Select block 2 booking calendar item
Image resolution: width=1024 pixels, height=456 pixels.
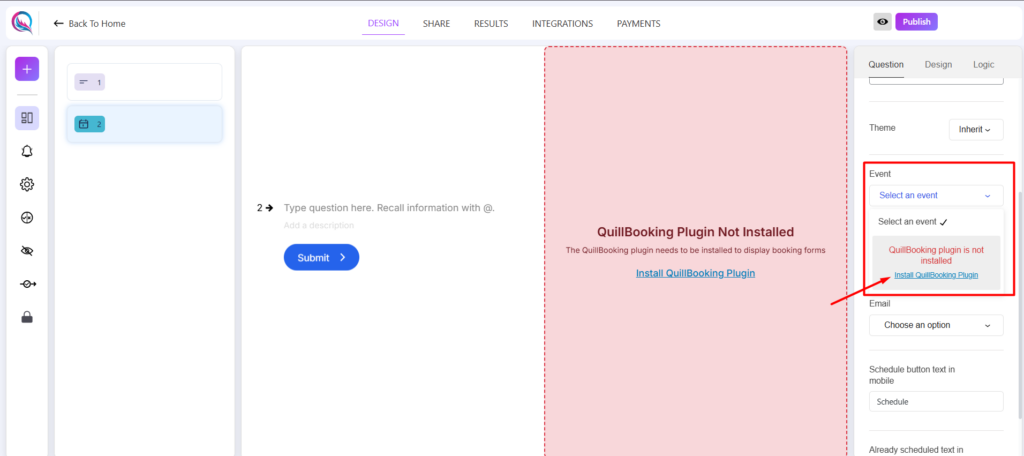(144, 123)
